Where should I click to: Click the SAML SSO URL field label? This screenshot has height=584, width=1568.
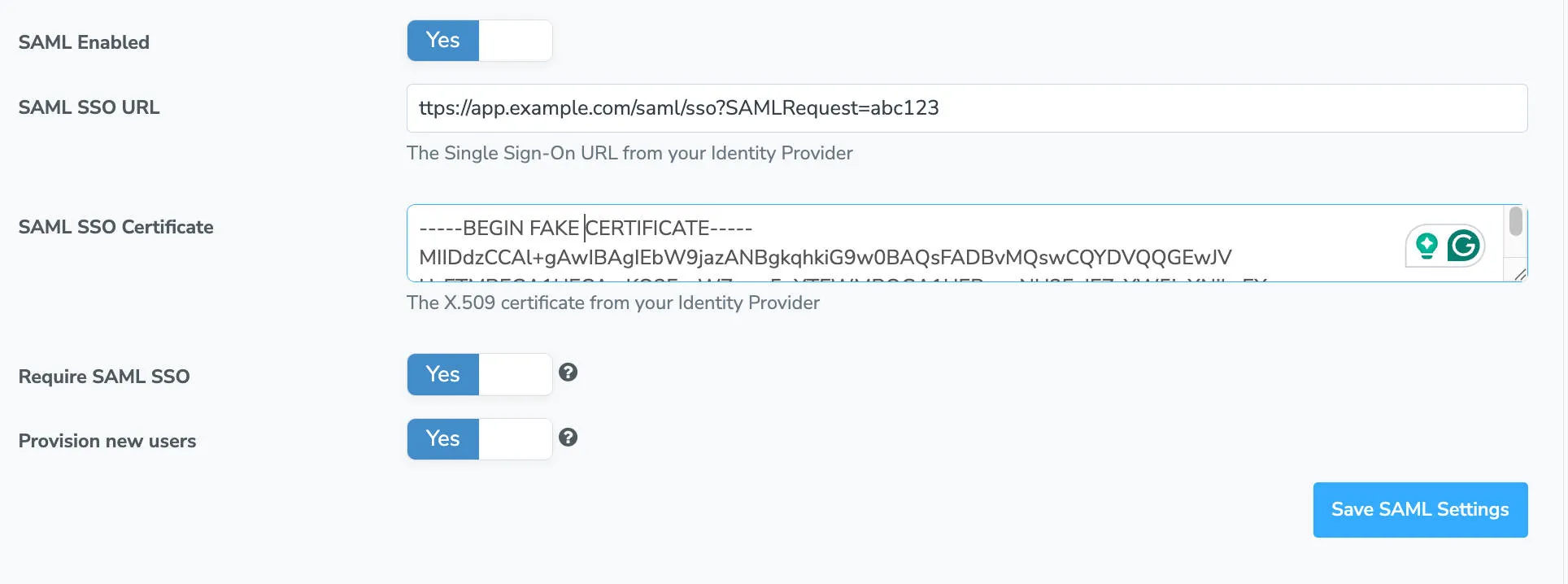tap(89, 107)
